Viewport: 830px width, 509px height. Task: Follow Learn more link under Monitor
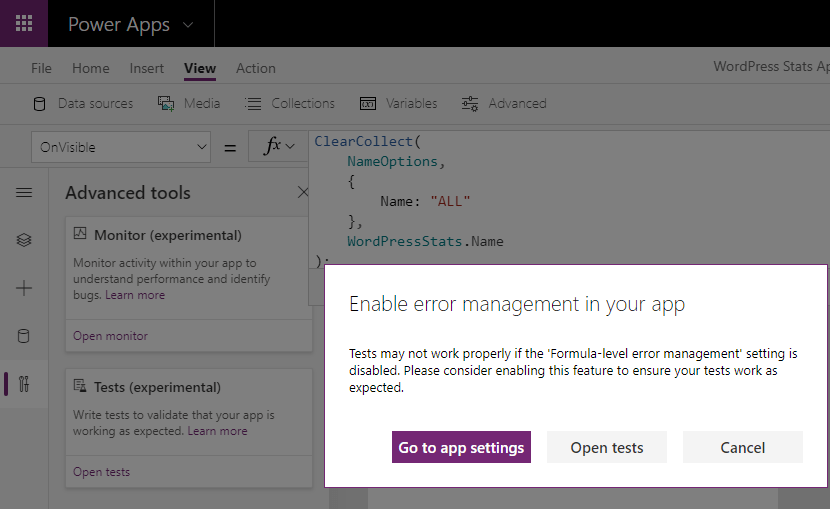(135, 295)
